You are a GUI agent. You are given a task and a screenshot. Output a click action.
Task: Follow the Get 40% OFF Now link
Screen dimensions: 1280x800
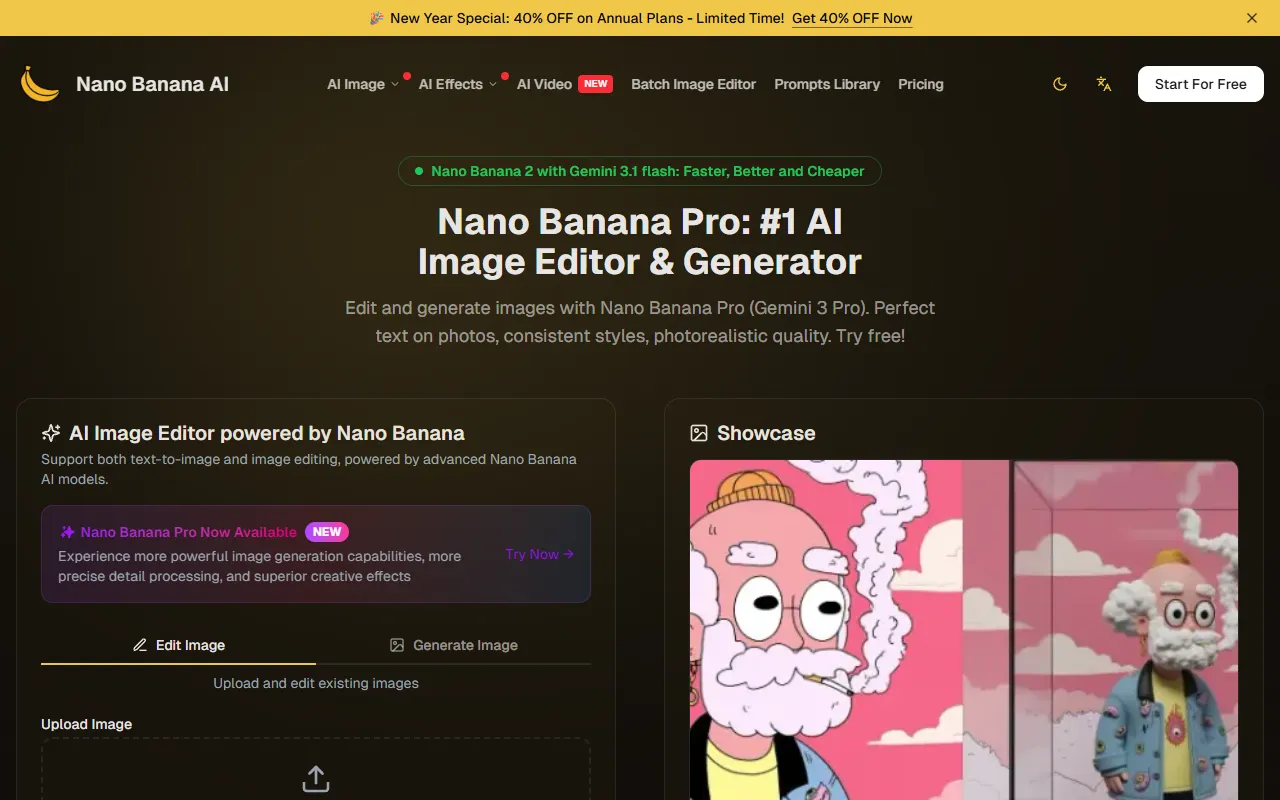tap(852, 18)
